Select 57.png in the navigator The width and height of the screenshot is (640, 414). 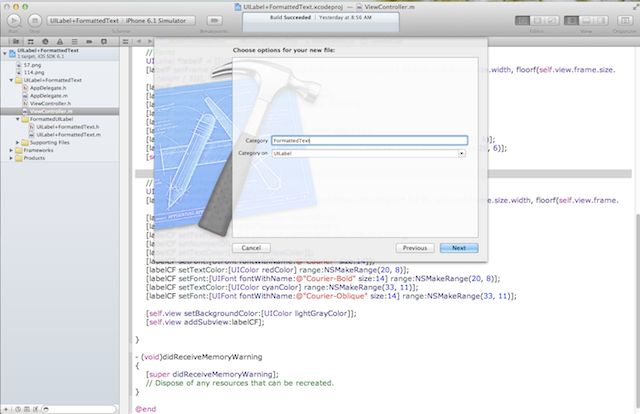point(32,65)
